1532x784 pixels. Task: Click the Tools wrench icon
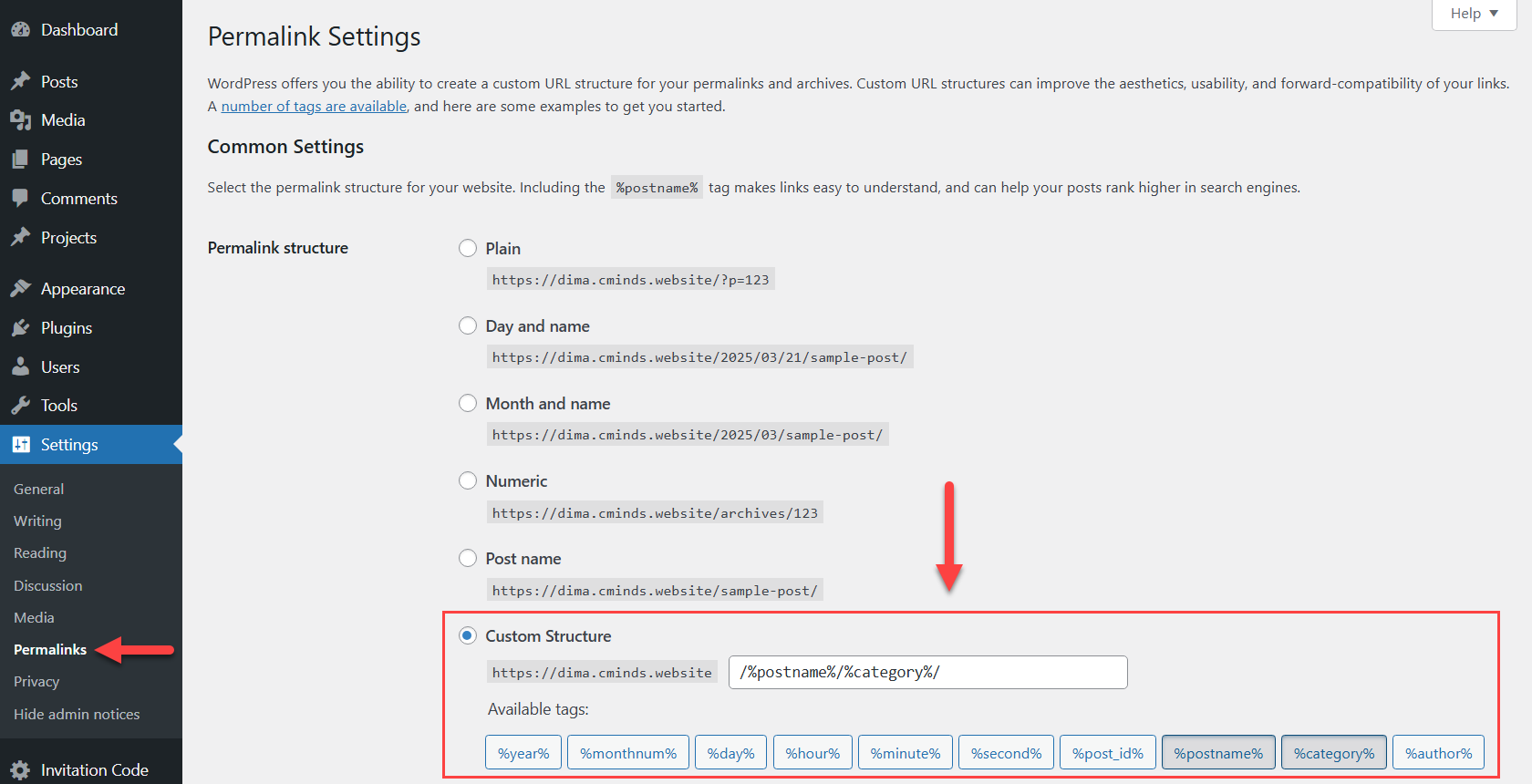(21, 406)
